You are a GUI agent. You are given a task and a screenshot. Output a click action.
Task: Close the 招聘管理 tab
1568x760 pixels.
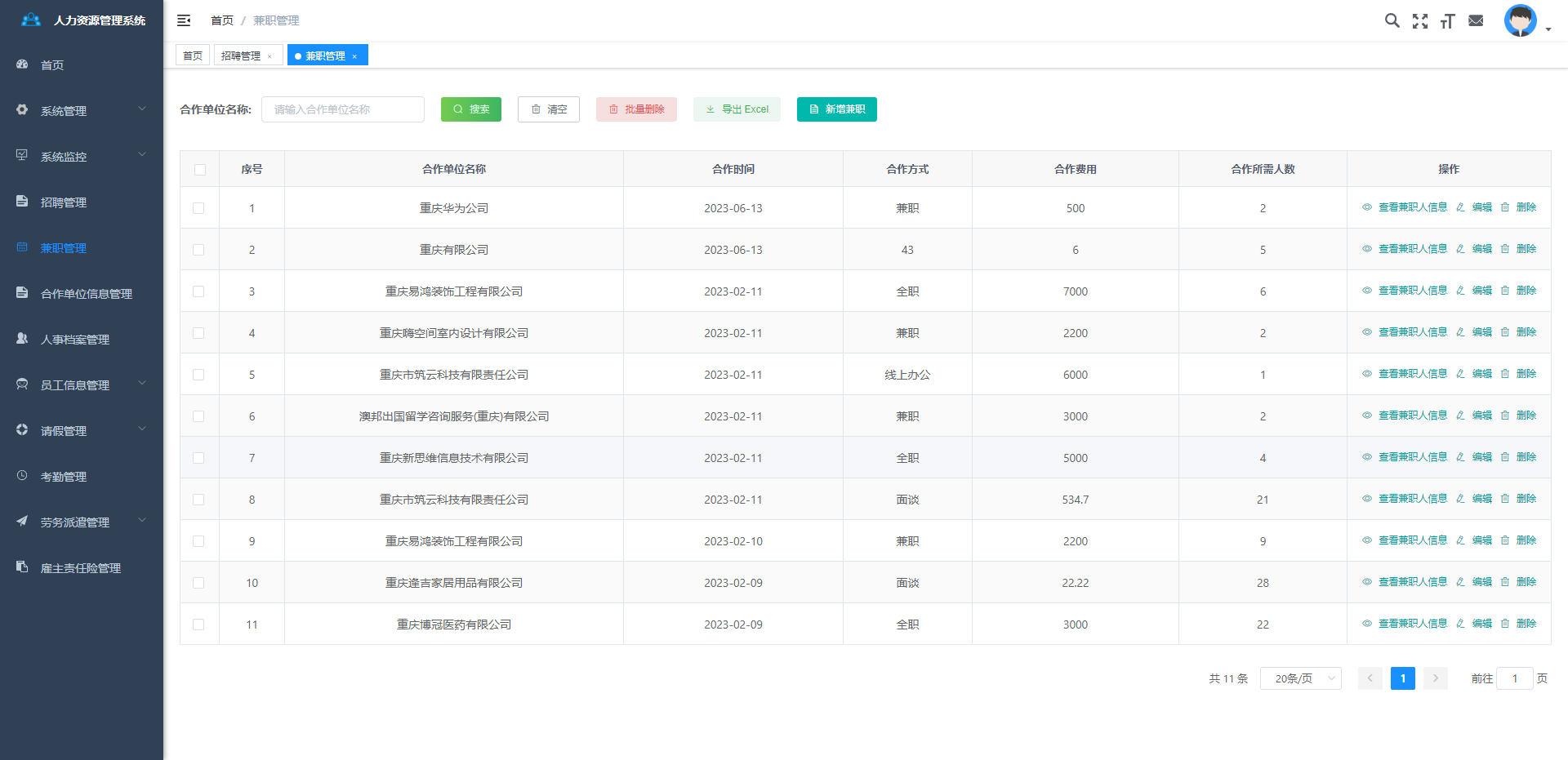click(269, 56)
